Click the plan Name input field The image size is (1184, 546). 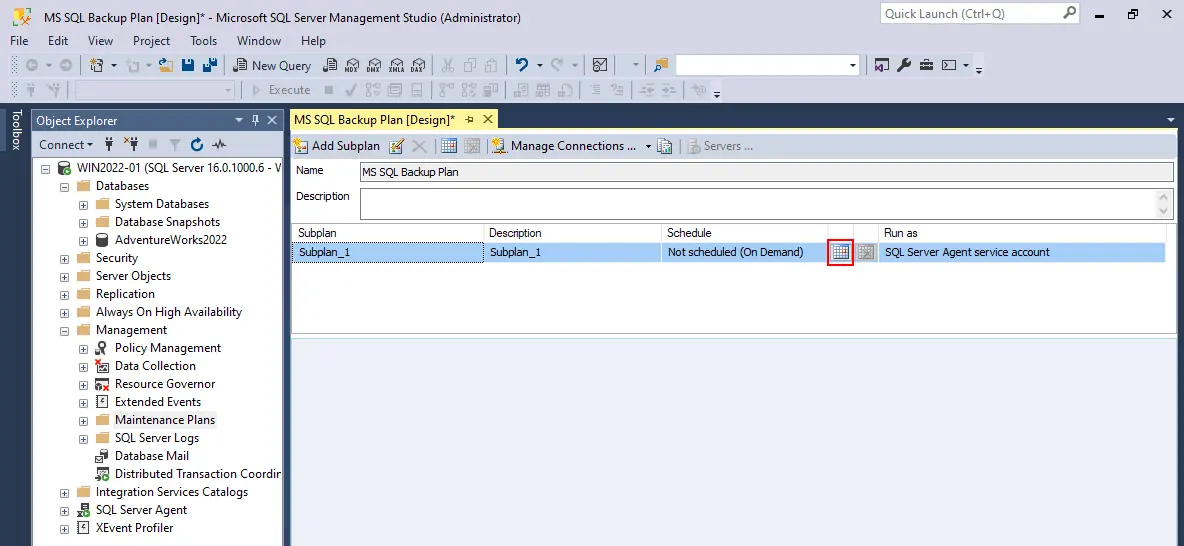pos(767,172)
